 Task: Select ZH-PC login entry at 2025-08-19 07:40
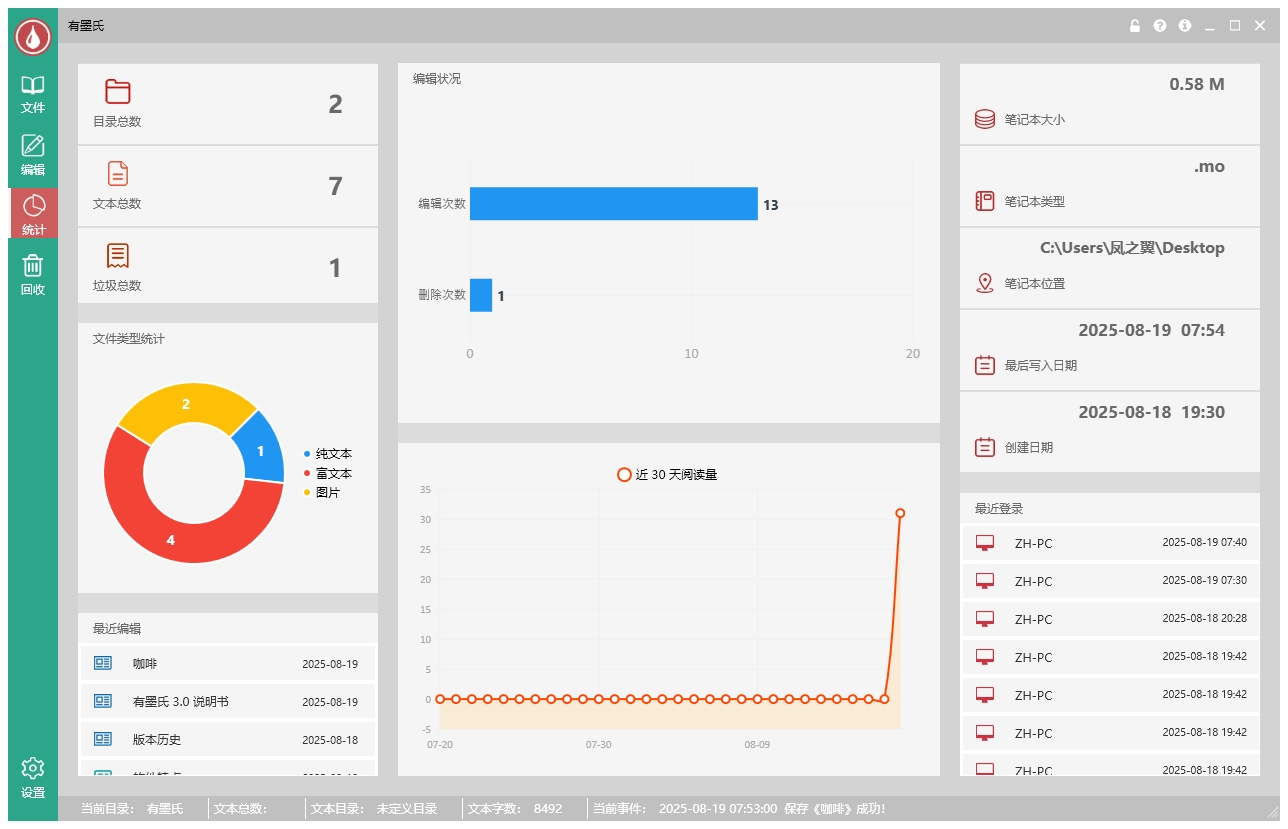1110,543
